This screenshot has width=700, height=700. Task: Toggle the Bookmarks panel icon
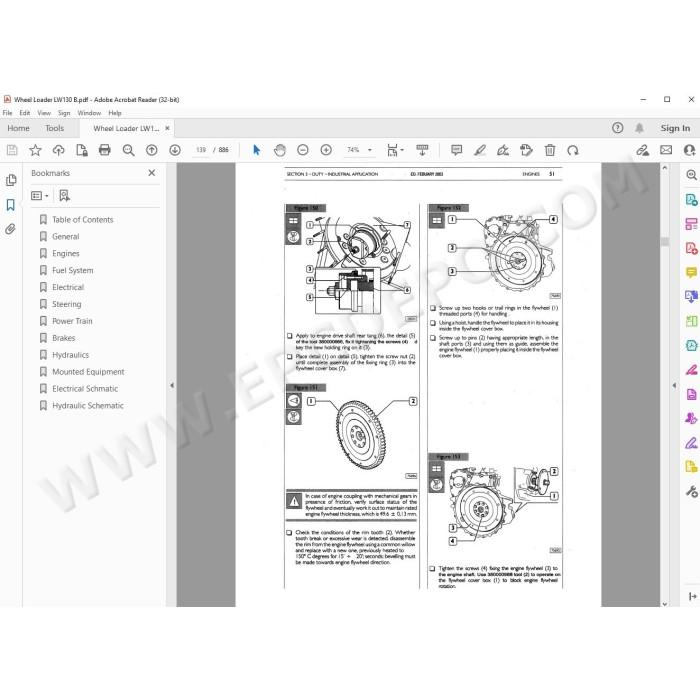coord(10,205)
